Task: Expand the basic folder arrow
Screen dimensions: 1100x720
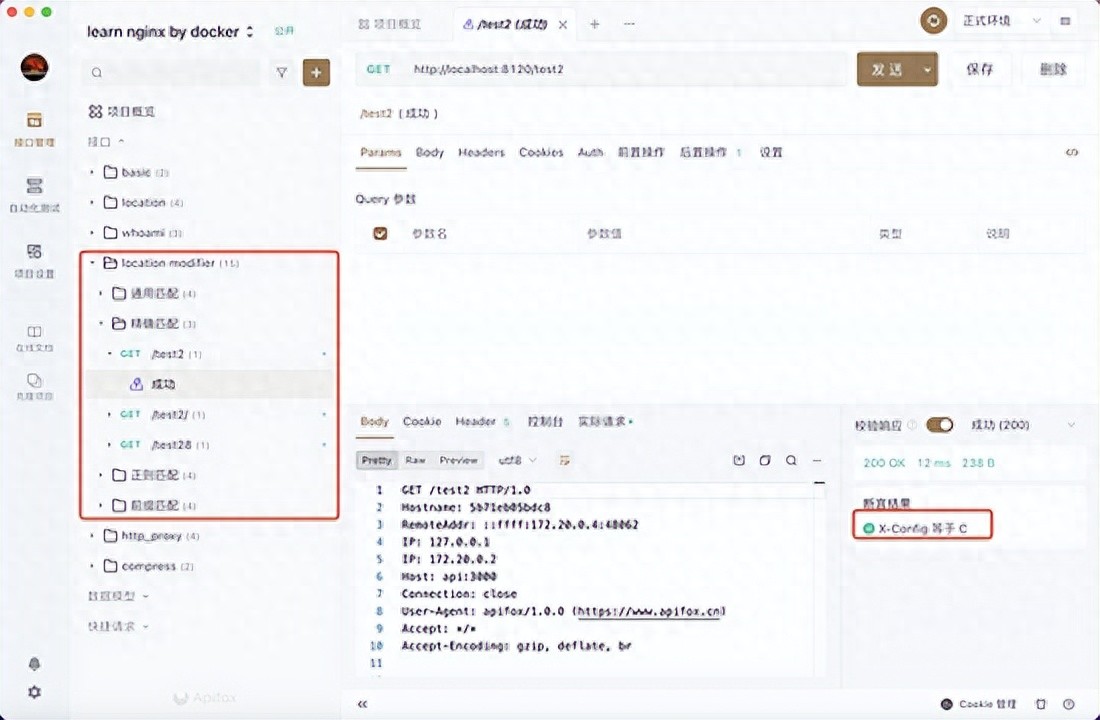Action: (91, 172)
